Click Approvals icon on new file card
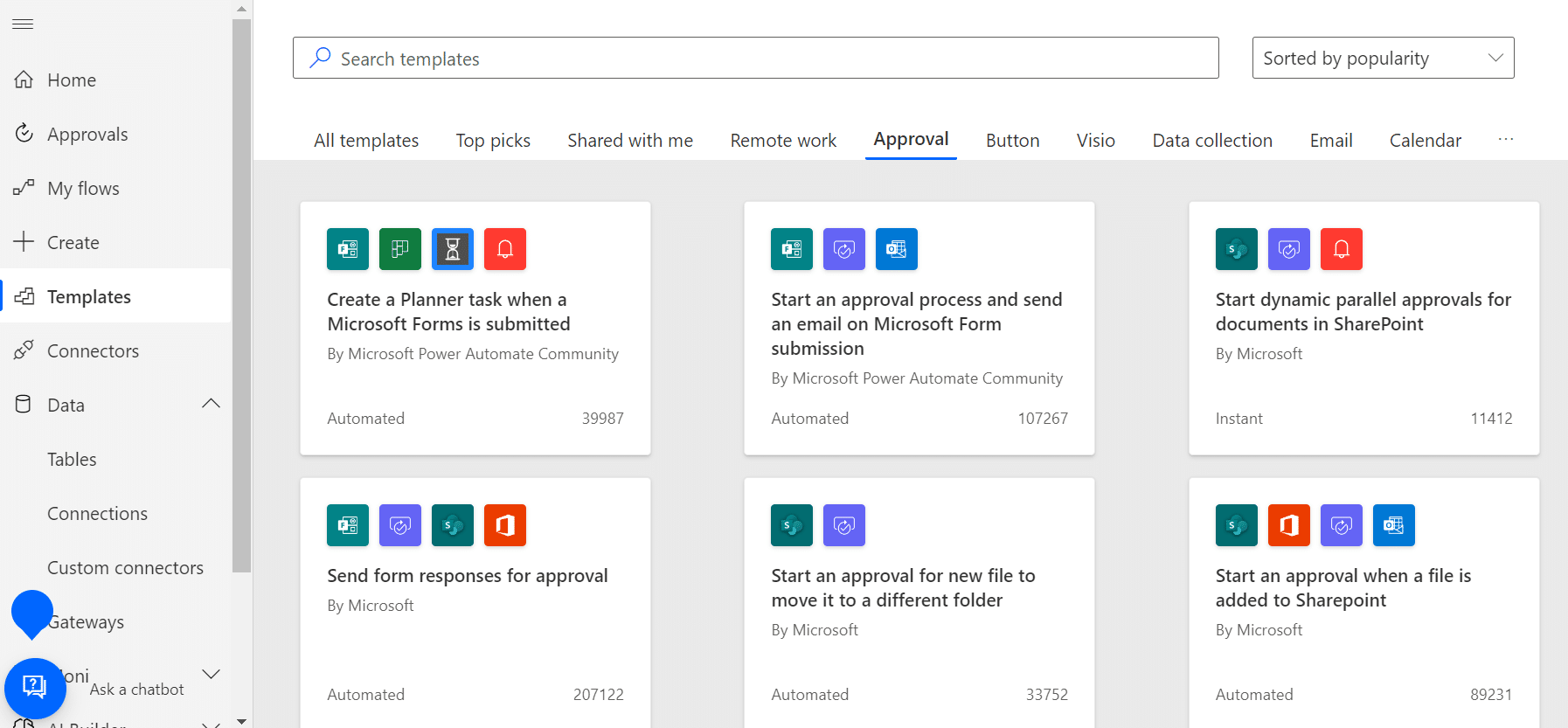Image resolution: width=1568 pixels, height=728 pixels. point(844,525)
